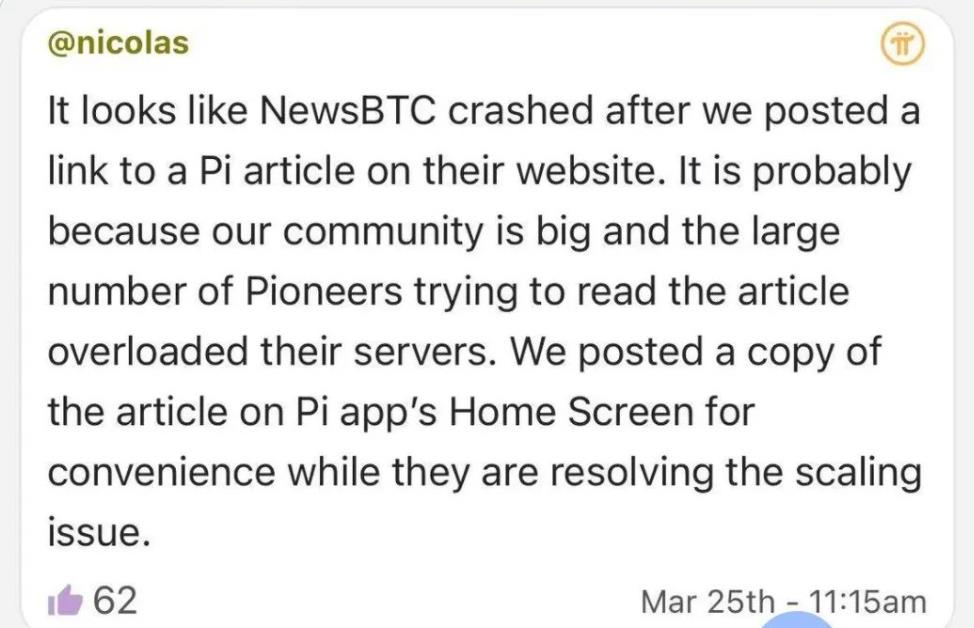Tap the orange Pi logo badge
The height and width of the screenshot is (628, 974).
coord(903,45)
